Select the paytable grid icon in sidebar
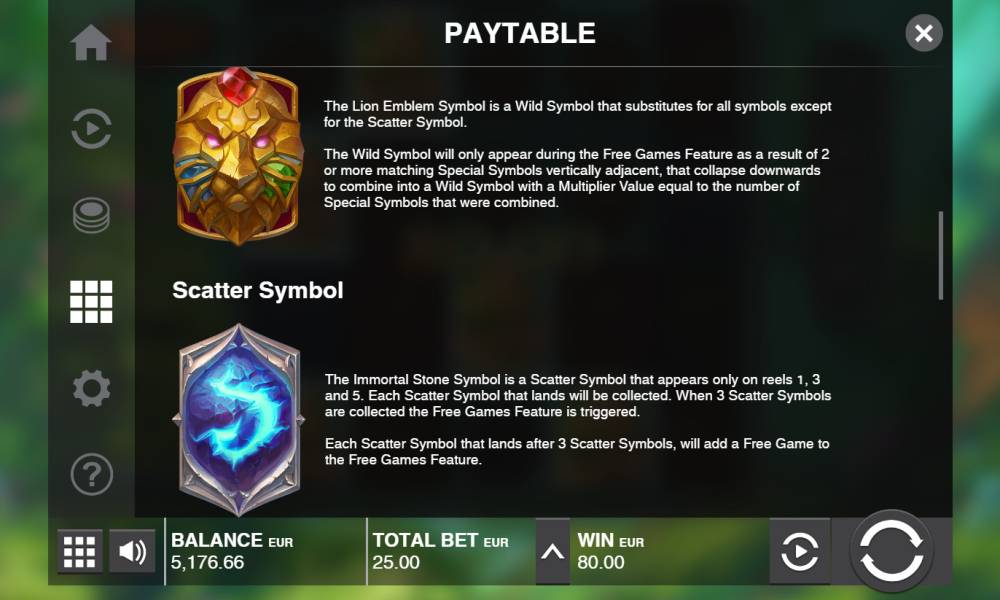The image size is (1000, 600). [91, 302]
